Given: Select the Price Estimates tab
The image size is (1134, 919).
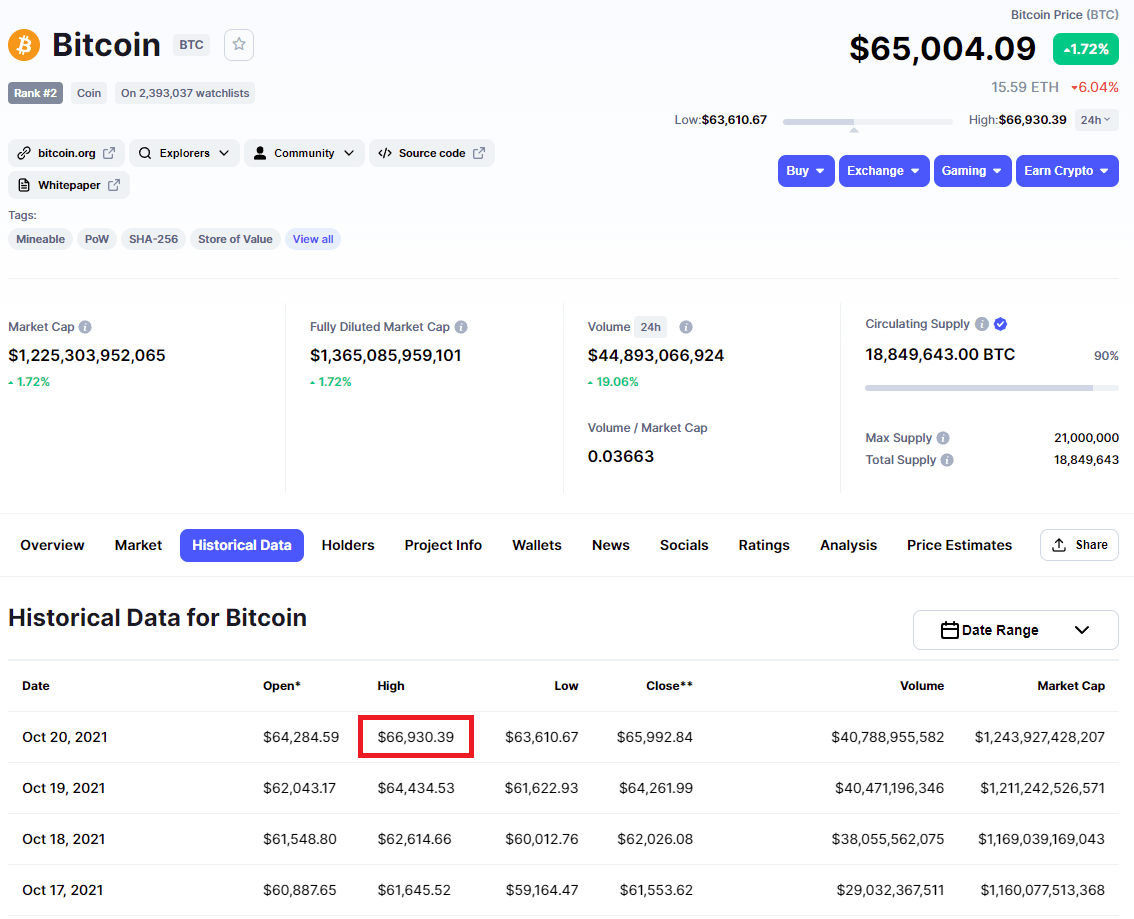Looking at the screenshot, I should coord(959,545).
